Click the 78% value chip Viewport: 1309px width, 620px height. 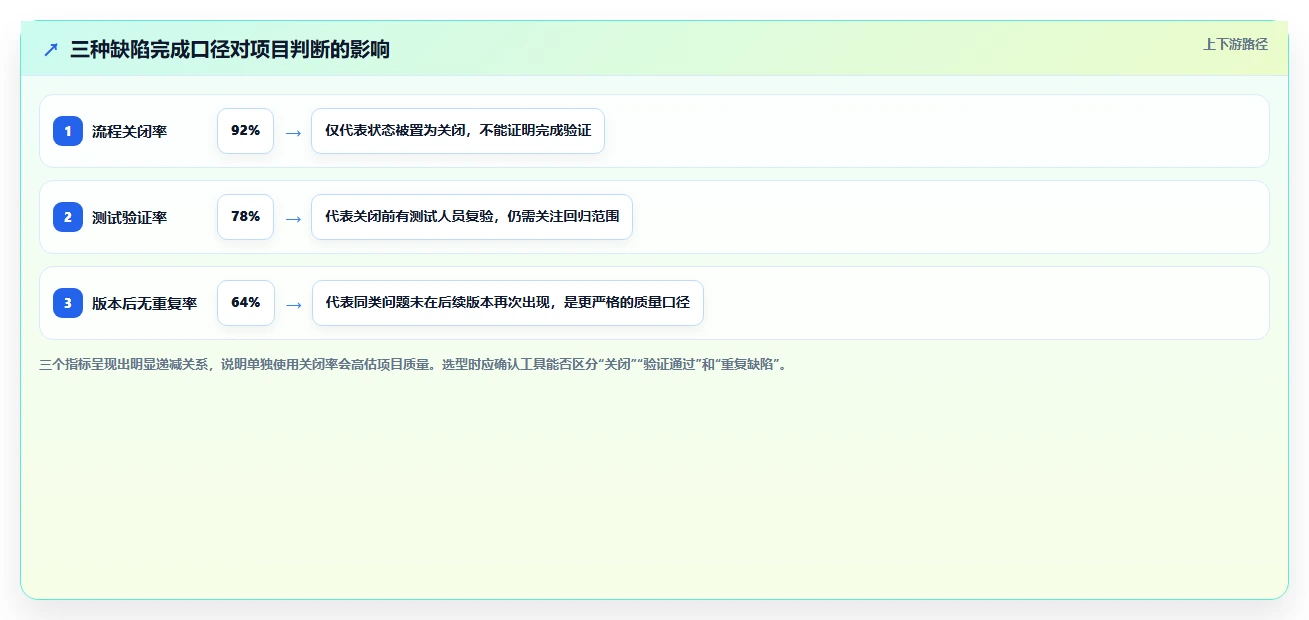(x=245, y=217)
